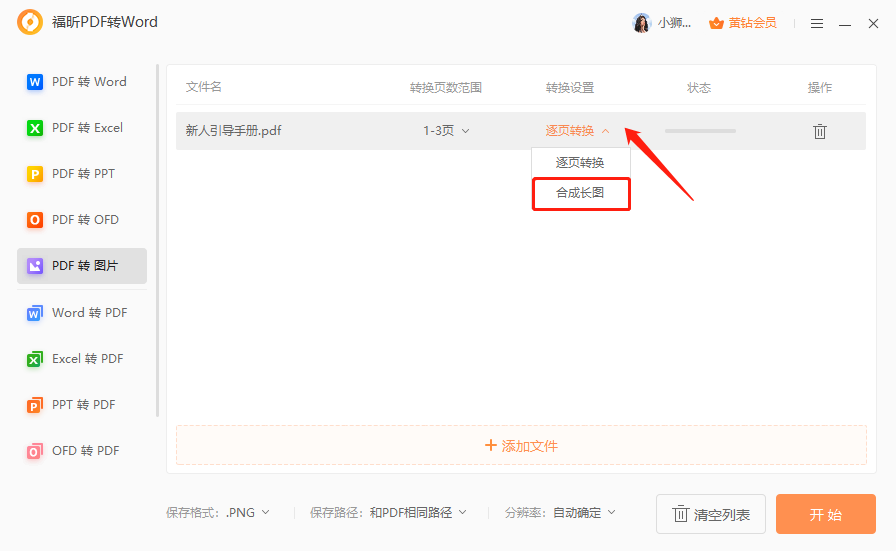Open the 1-3页 page range dropdown

pyautogui.click(x=446, y=131)
